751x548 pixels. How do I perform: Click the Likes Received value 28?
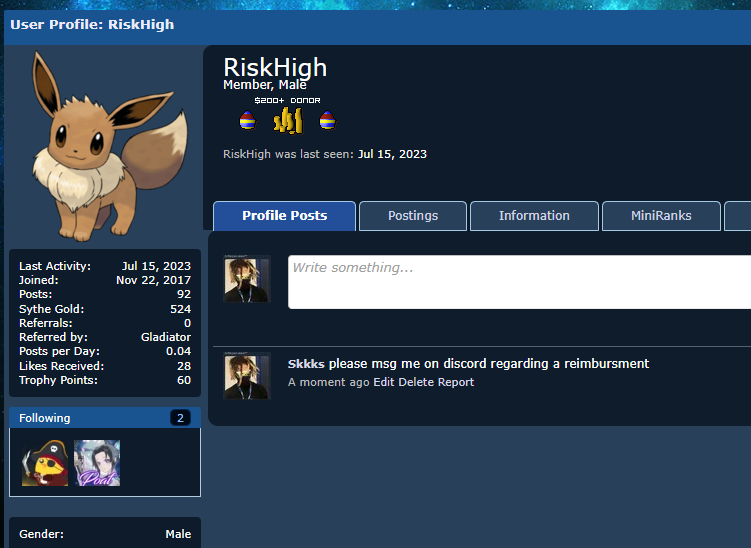click(184, 366)
